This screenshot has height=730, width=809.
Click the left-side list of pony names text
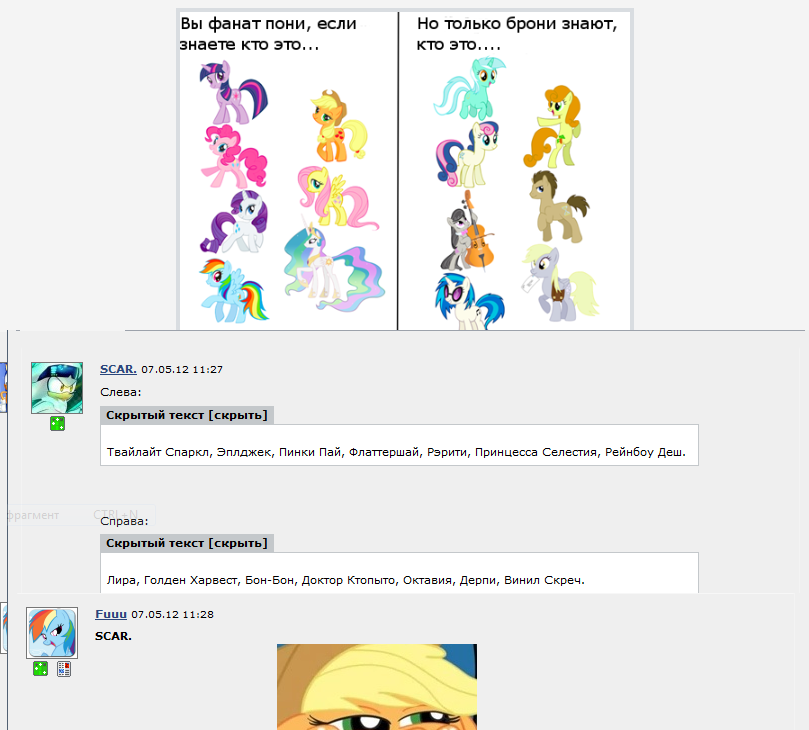396,452
